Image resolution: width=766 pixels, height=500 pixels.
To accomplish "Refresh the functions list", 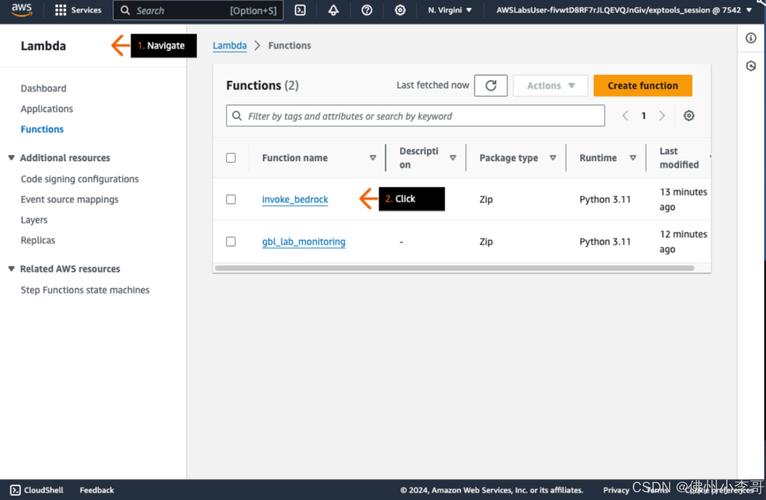I will click(490, 86).
